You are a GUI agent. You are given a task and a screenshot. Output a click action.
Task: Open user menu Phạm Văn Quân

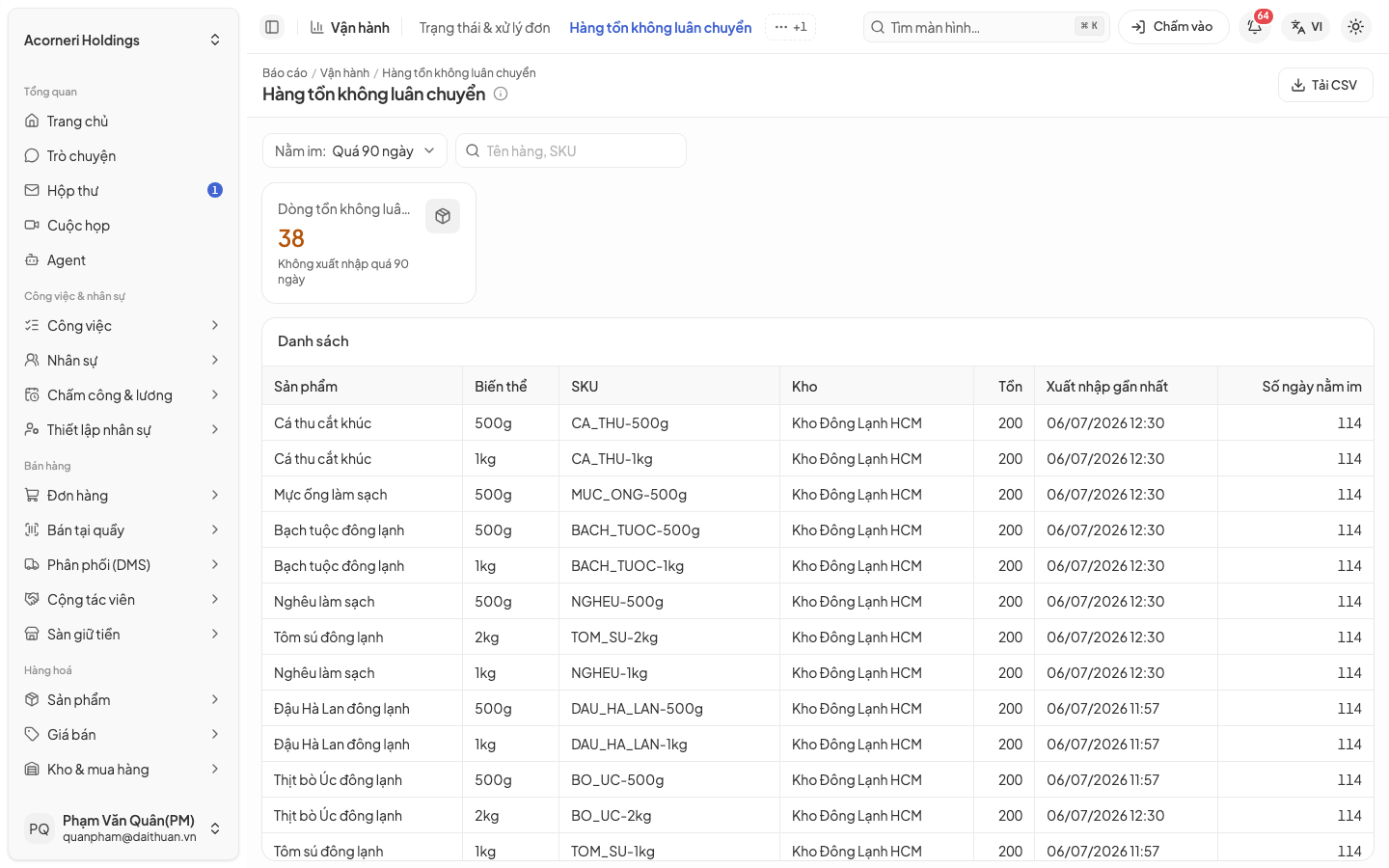coord(123,828)
